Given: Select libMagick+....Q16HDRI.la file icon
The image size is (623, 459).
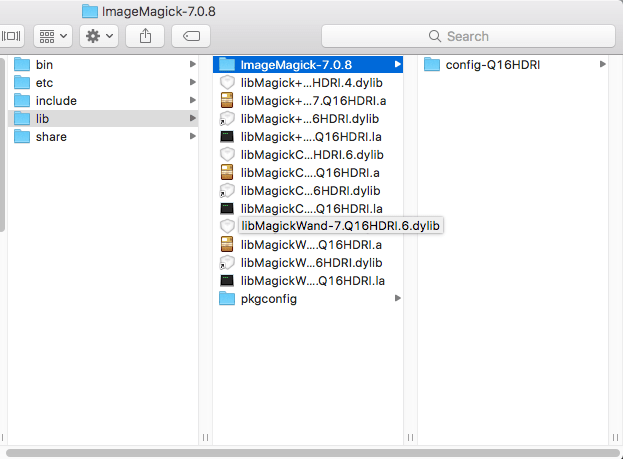Looking at the screenshot, I should click(227, 137).
